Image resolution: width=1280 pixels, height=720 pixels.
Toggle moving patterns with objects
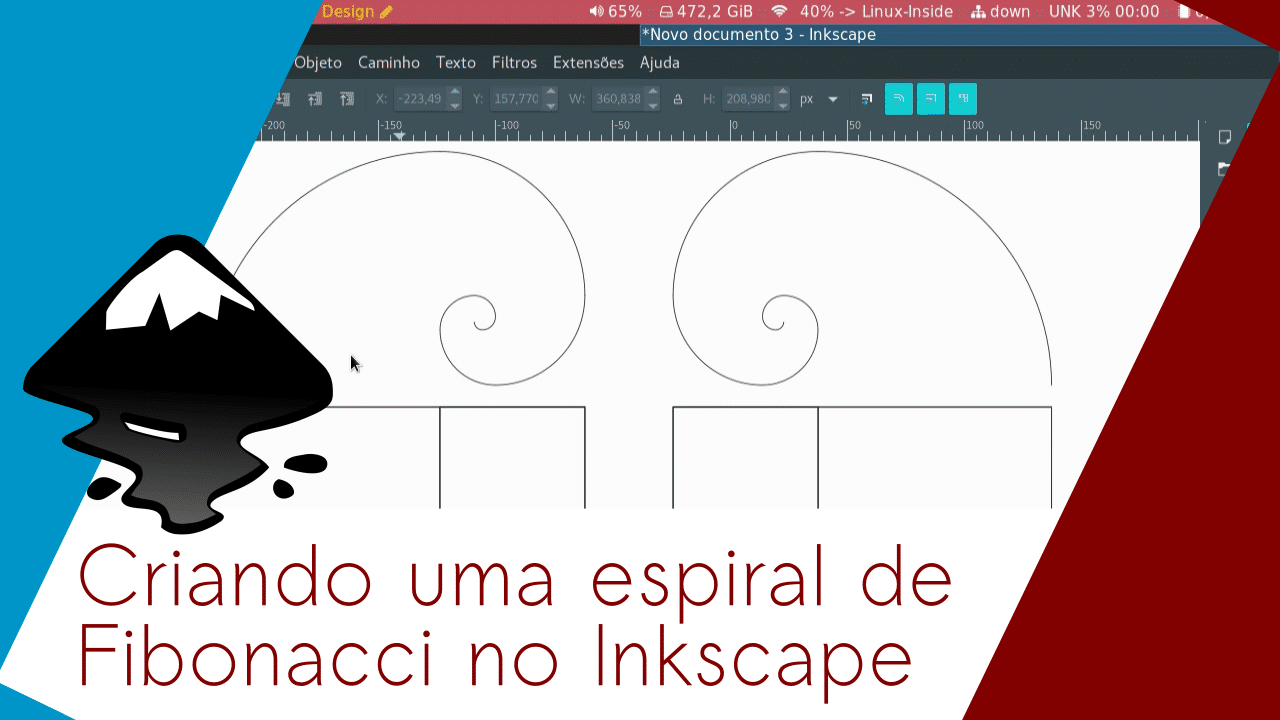(x=963, y=99)
